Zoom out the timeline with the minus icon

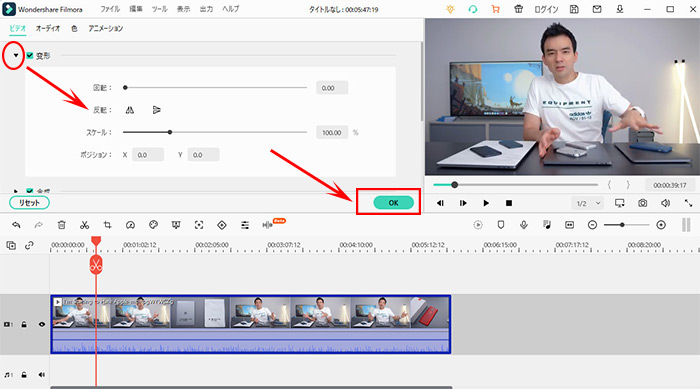click(x=592, y=225)
